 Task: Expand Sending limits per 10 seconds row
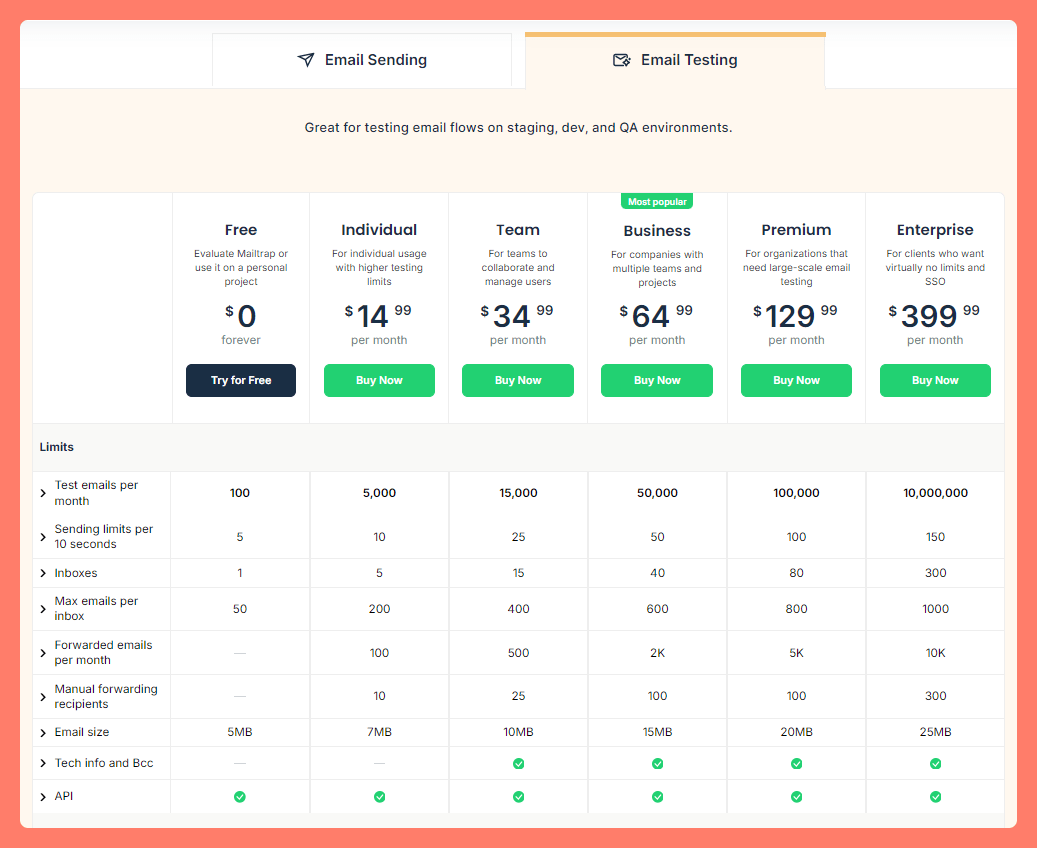coord(43,537)
